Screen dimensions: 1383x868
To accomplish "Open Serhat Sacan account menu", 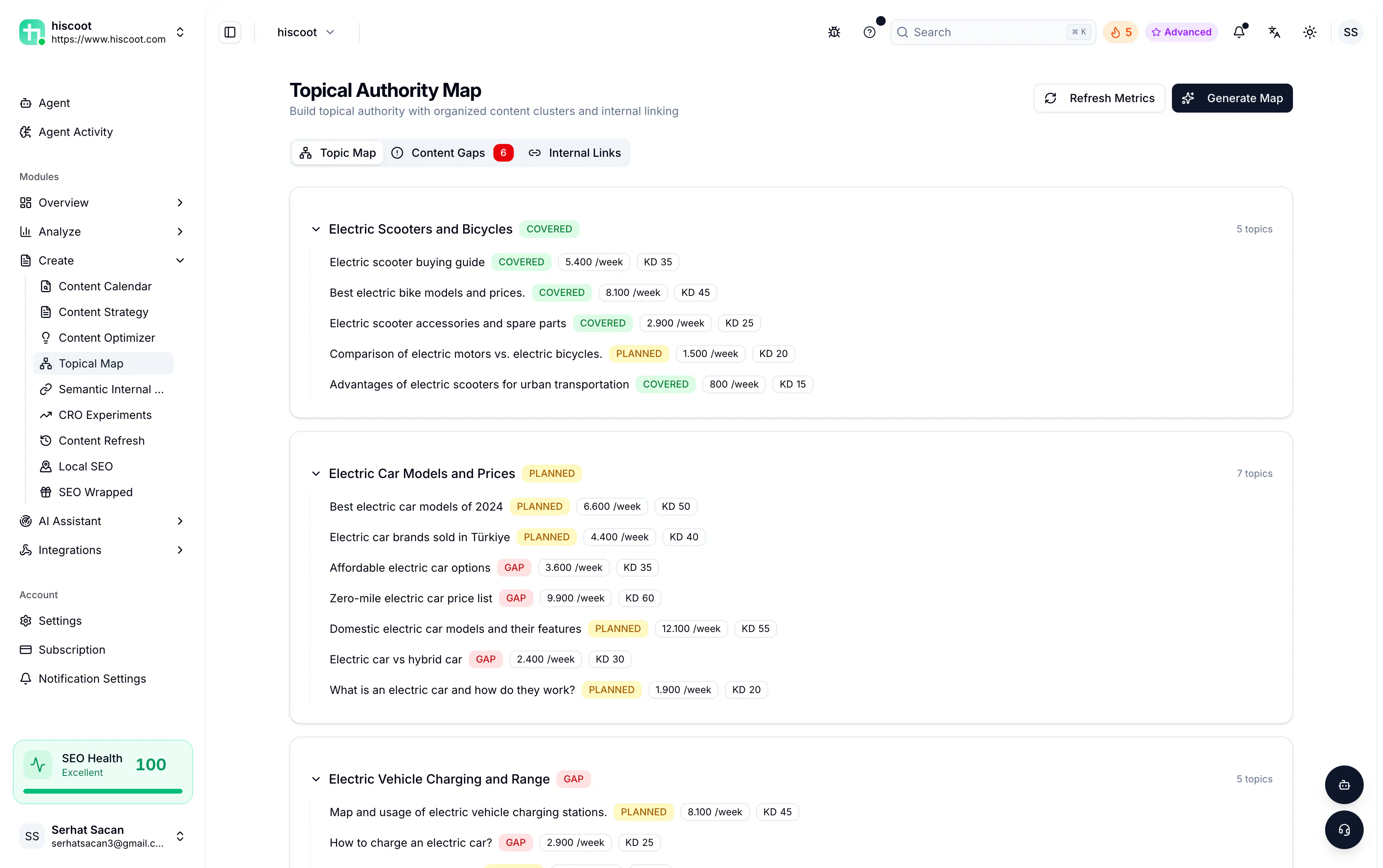I will 103,836.
